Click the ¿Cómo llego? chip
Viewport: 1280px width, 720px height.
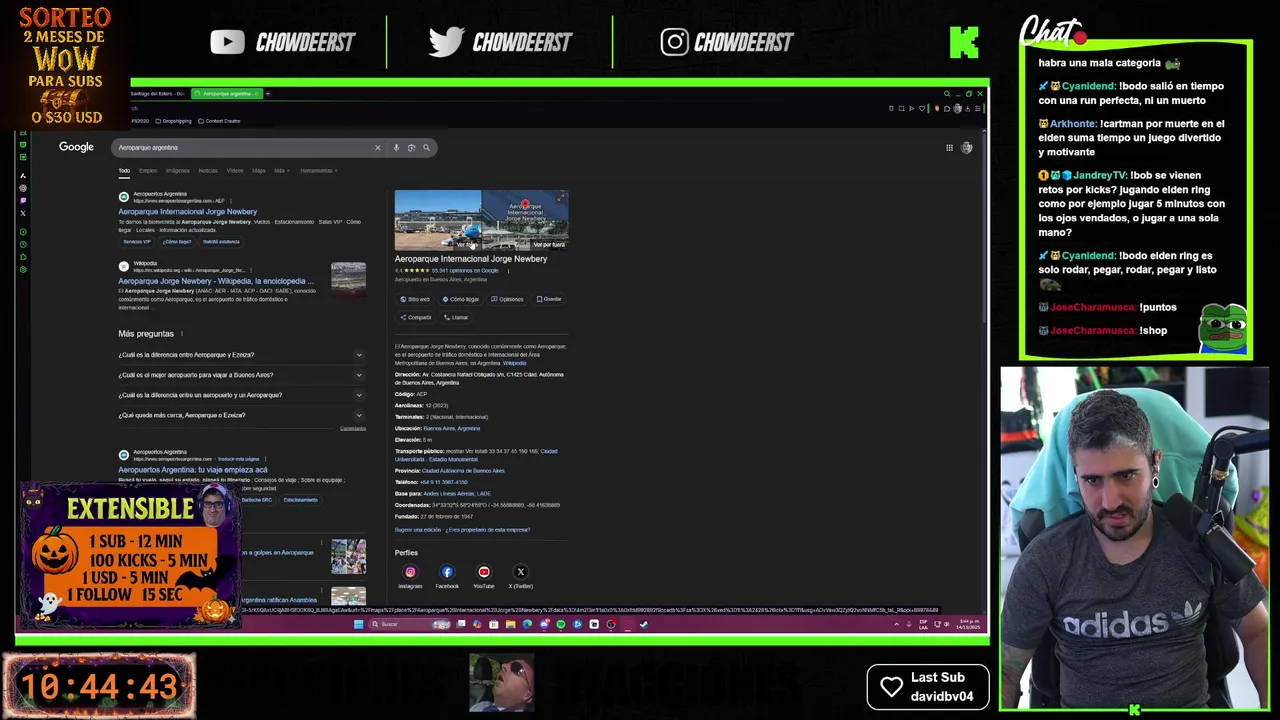177,242
